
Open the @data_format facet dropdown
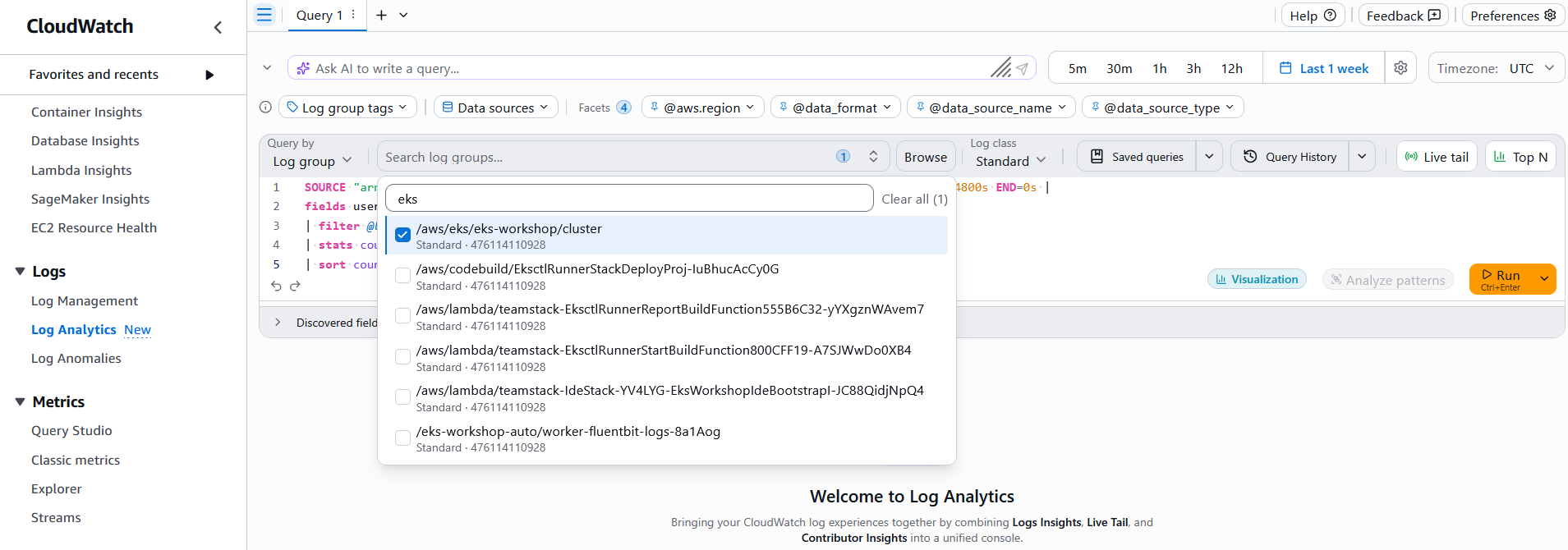point(835,108)
